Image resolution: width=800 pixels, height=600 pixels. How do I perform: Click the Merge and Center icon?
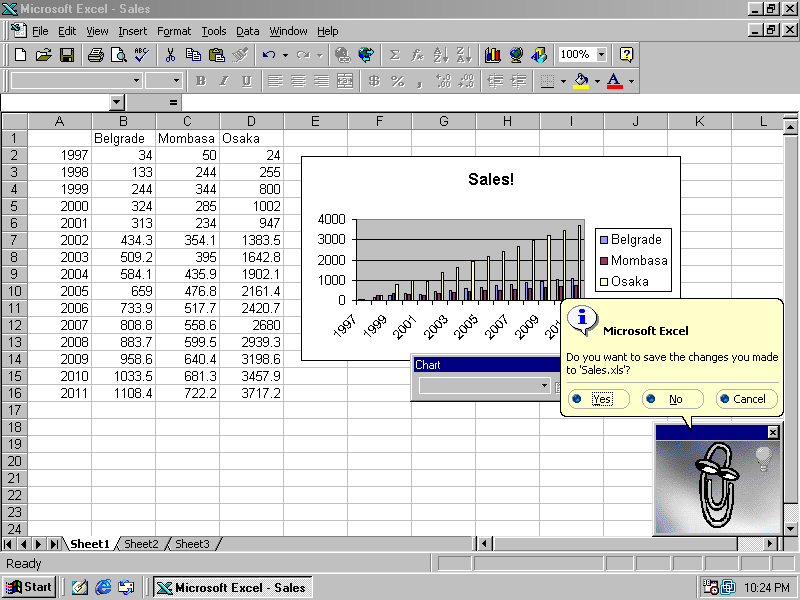345,81
